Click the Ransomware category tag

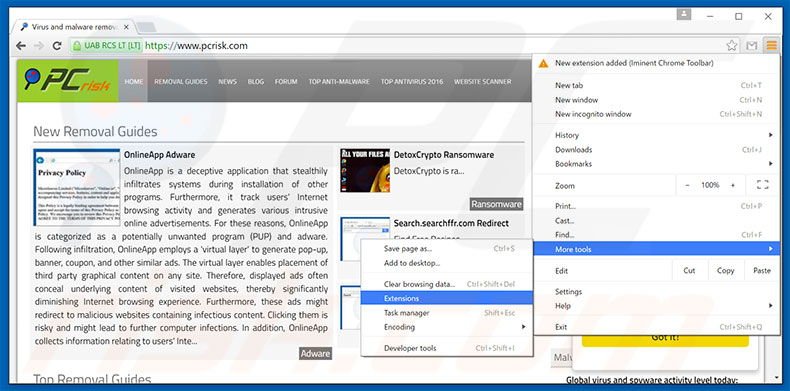496,204
